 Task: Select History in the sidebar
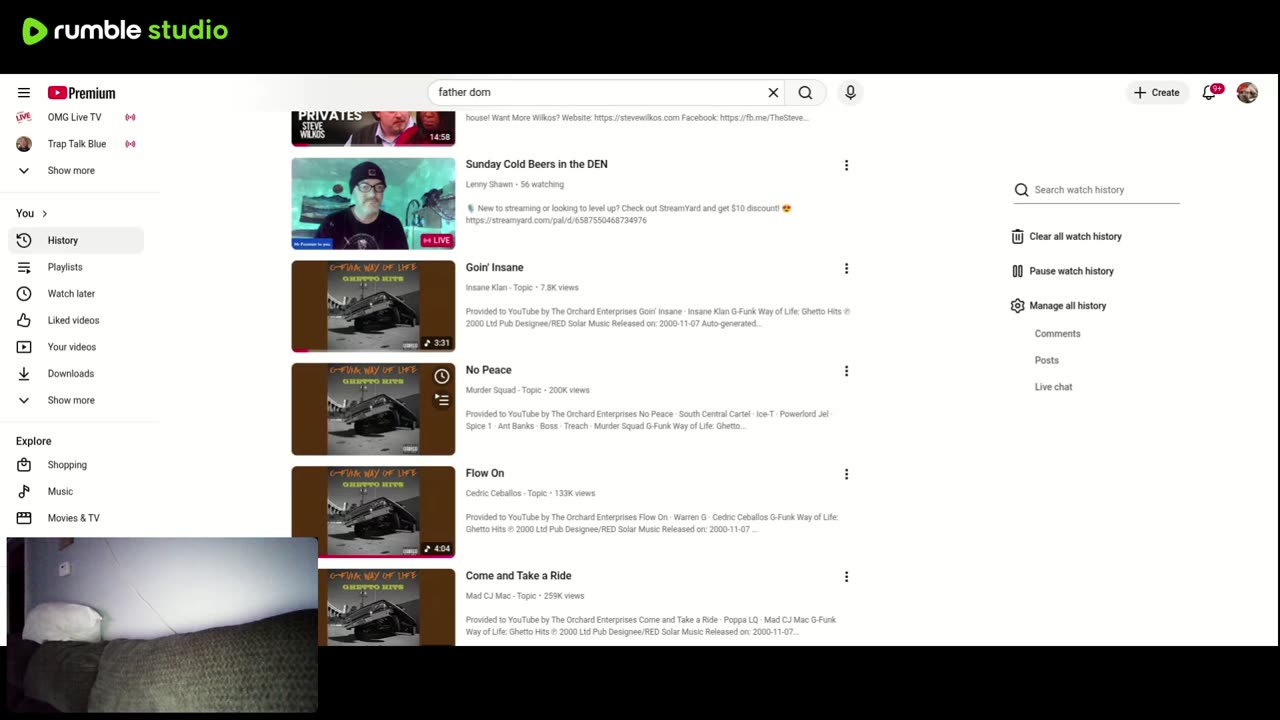pyautogui.click(x=76, y=240)
